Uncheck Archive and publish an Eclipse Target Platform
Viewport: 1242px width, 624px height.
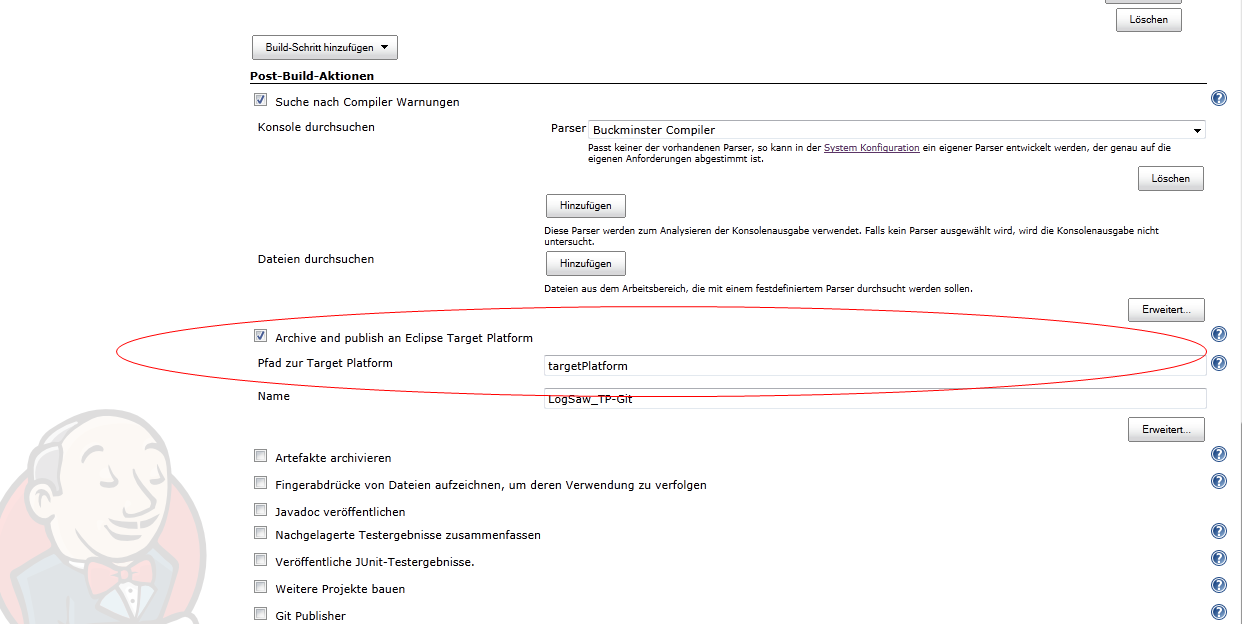pyautogui.click(x=261, y=336)
